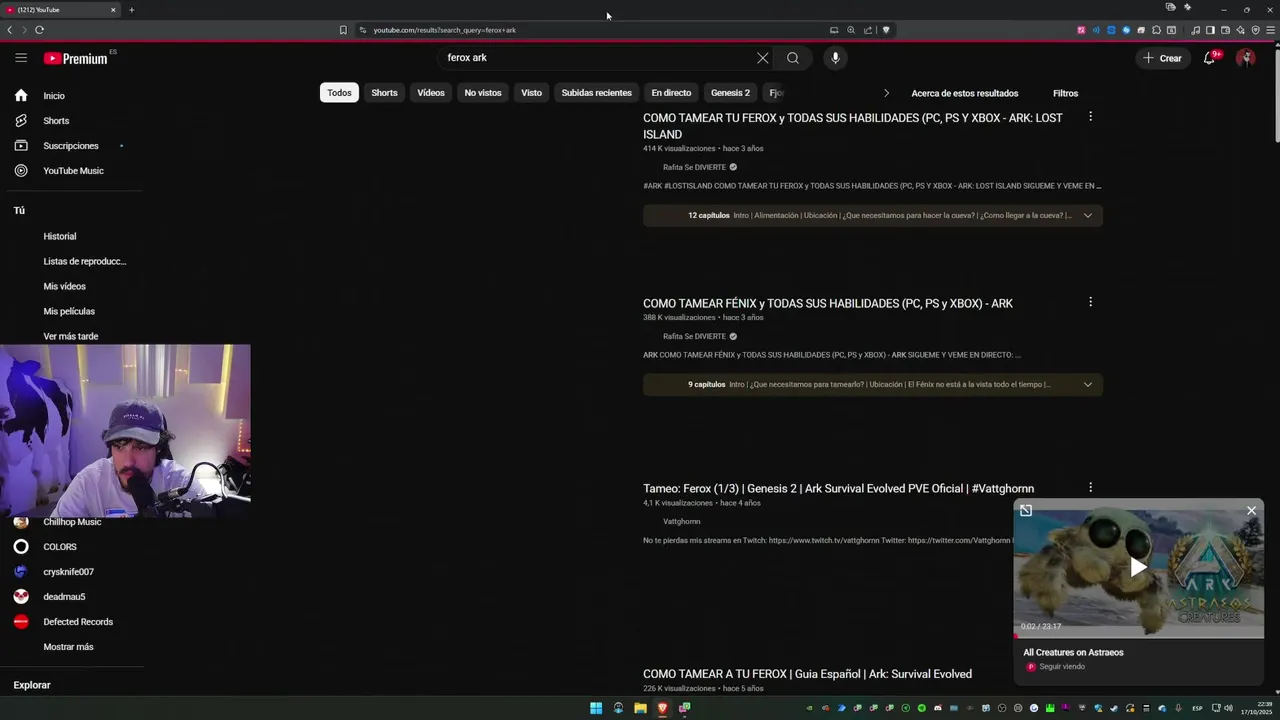1280x720 pixels.
Task: Open crysknife007 channel subscription
Action: point(68,572)
